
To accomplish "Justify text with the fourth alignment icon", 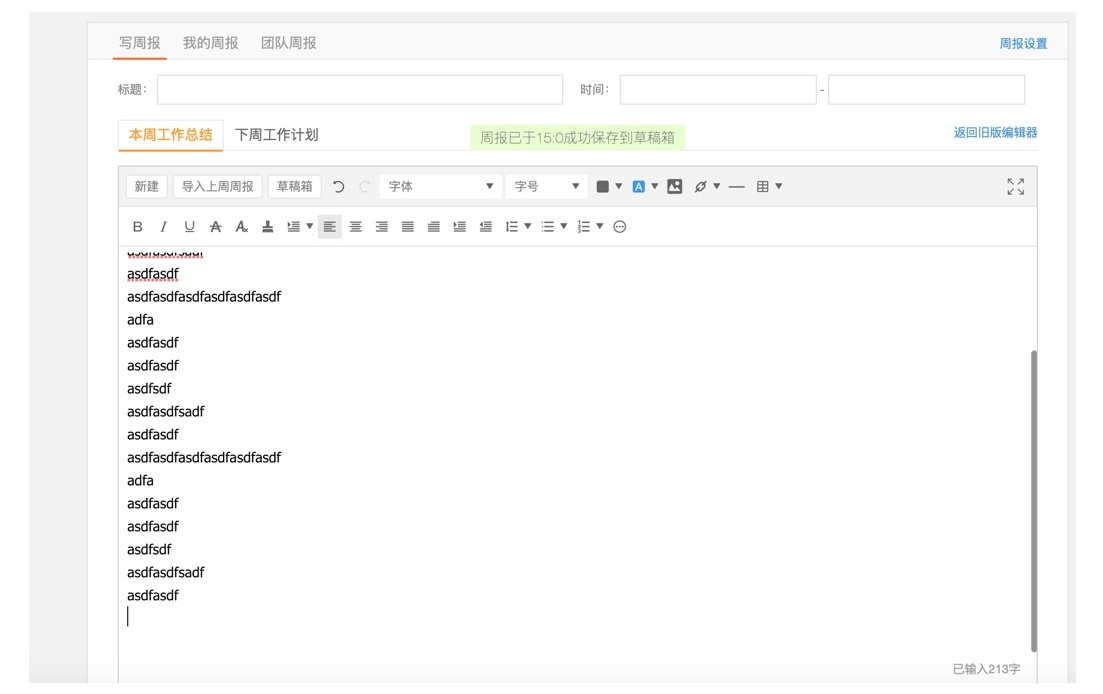I will (x=407, y=226).
